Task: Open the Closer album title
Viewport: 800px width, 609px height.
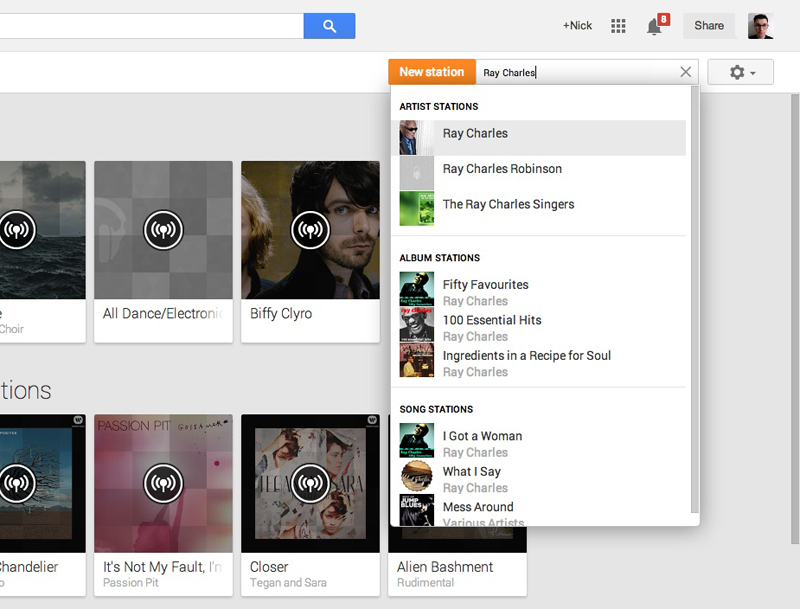Action: click(x=269, y=567)
